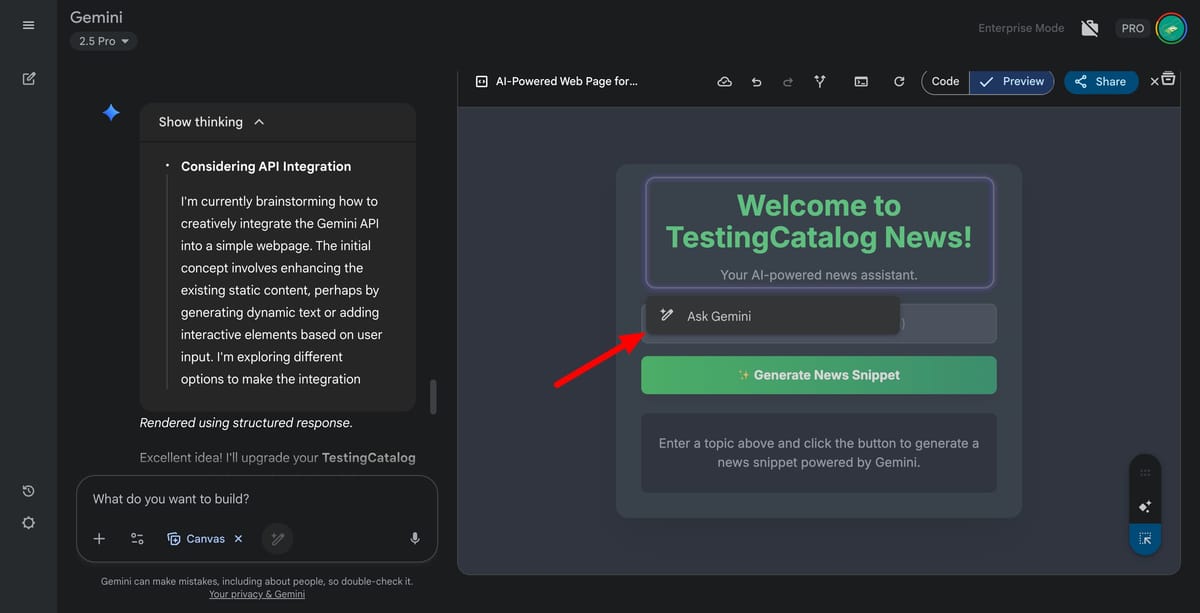The width and height of the screenshot is (1200, 613).
Task: Remove Canvas mode with its X toggle
Action: pyautogui.click(x=238, y=538)
